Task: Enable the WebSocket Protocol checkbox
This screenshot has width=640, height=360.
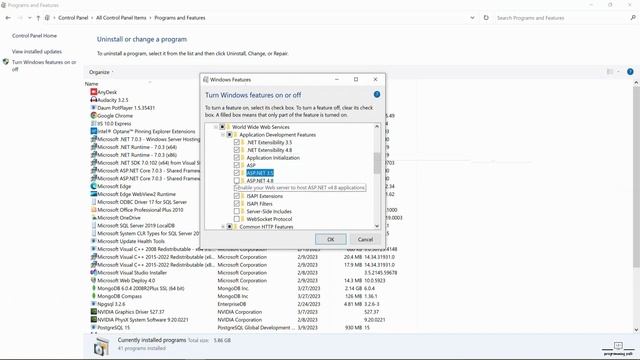Action: coord(237,219)
